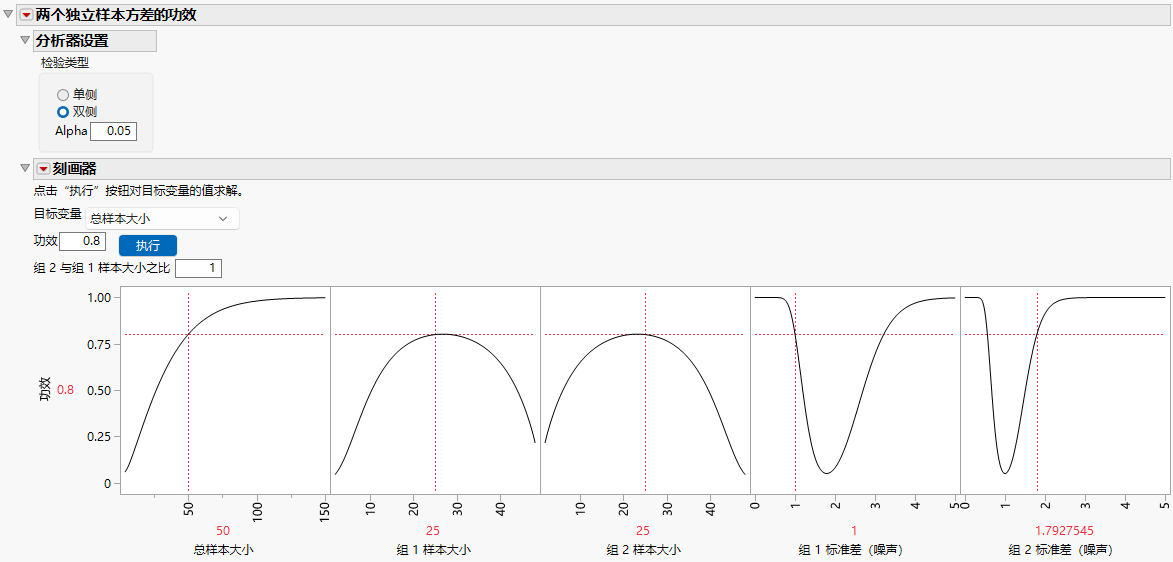Click the red 25 value above 组 2 样本大小
Viewport: 1173px width, 562px height.
(x=643, y=531)
